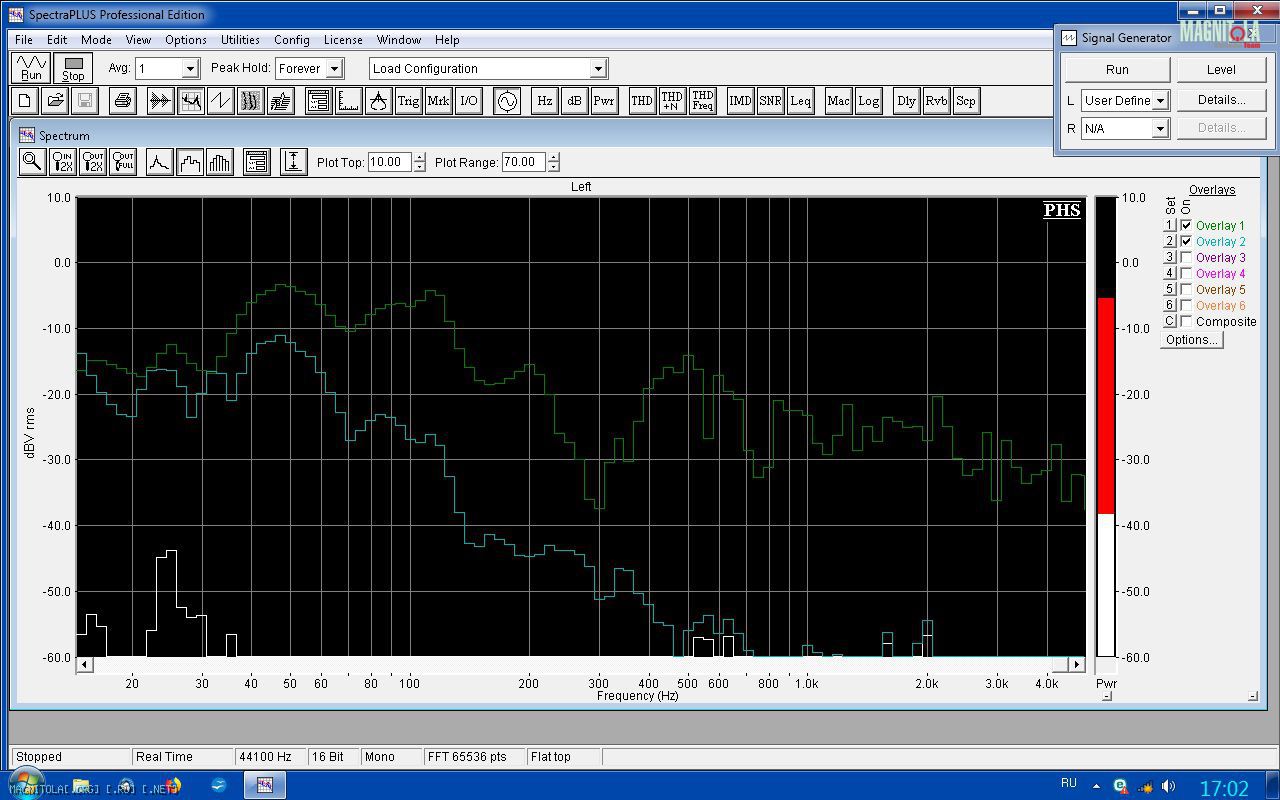The height and width of the screenshot is (800, 1280).
Task: Click the Zoom Out Full icon
Action: [123, 162]
